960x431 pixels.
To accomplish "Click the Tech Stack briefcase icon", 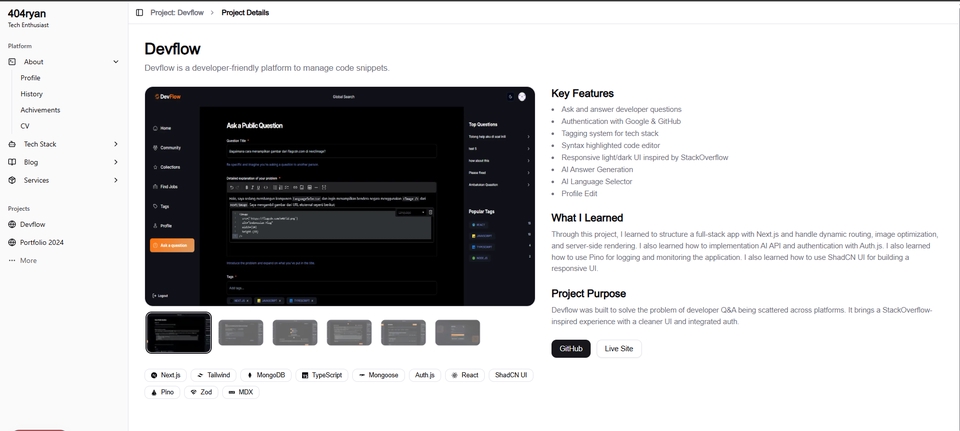I will (x=12, y=144).
